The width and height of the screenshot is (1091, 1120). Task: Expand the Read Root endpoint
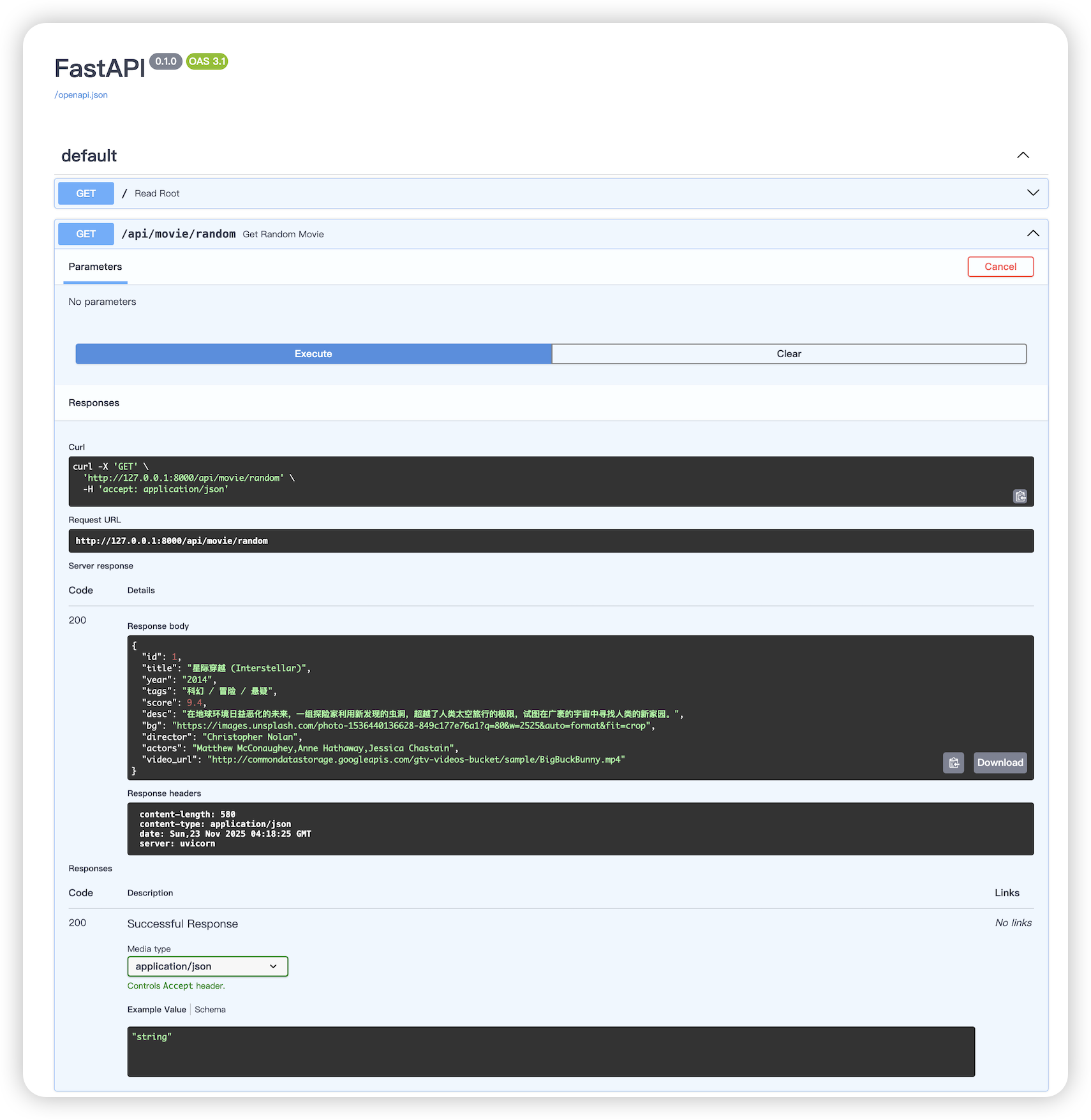pyautogui.click(x=1032, y=193)
